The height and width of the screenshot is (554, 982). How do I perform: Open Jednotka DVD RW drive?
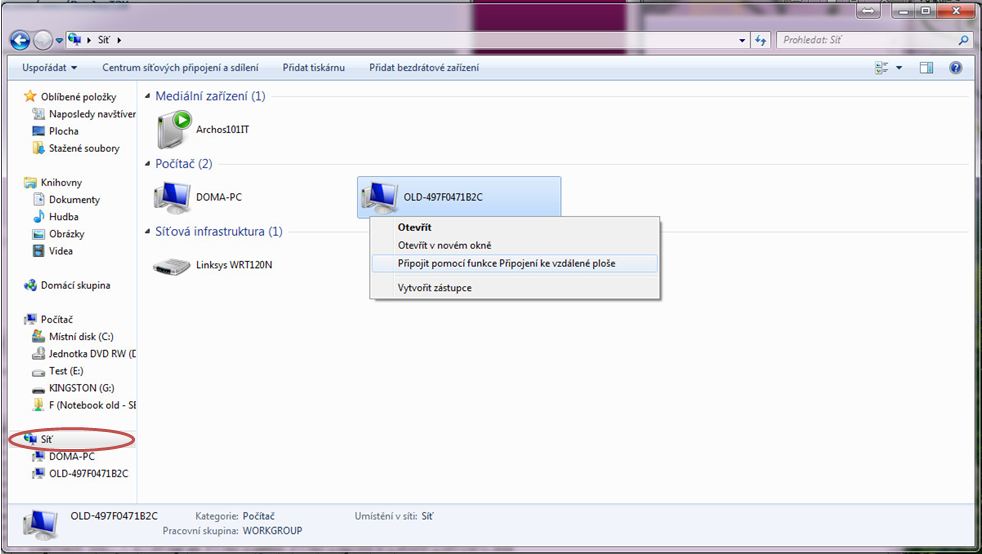(84, 354)
